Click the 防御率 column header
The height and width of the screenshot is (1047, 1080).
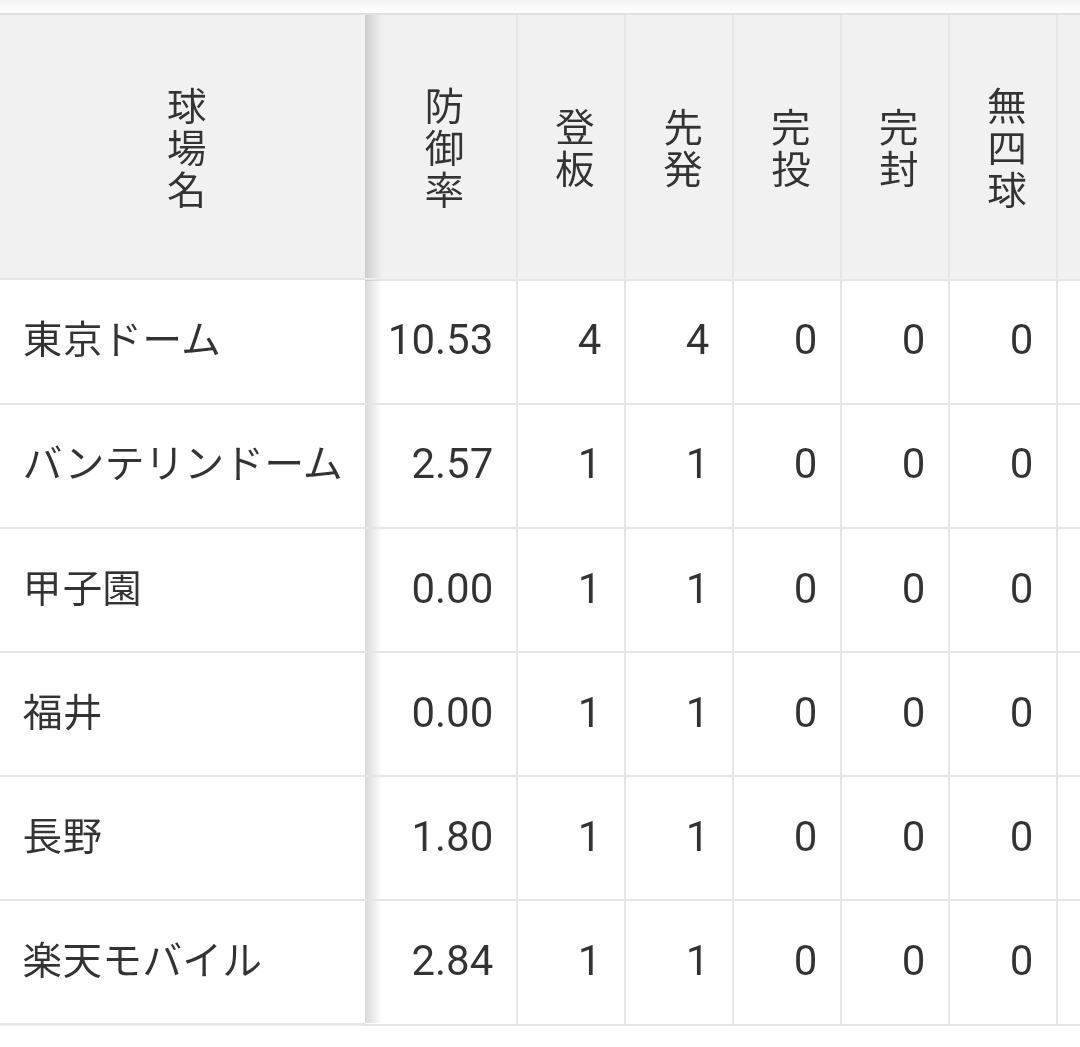coord(444,147)
